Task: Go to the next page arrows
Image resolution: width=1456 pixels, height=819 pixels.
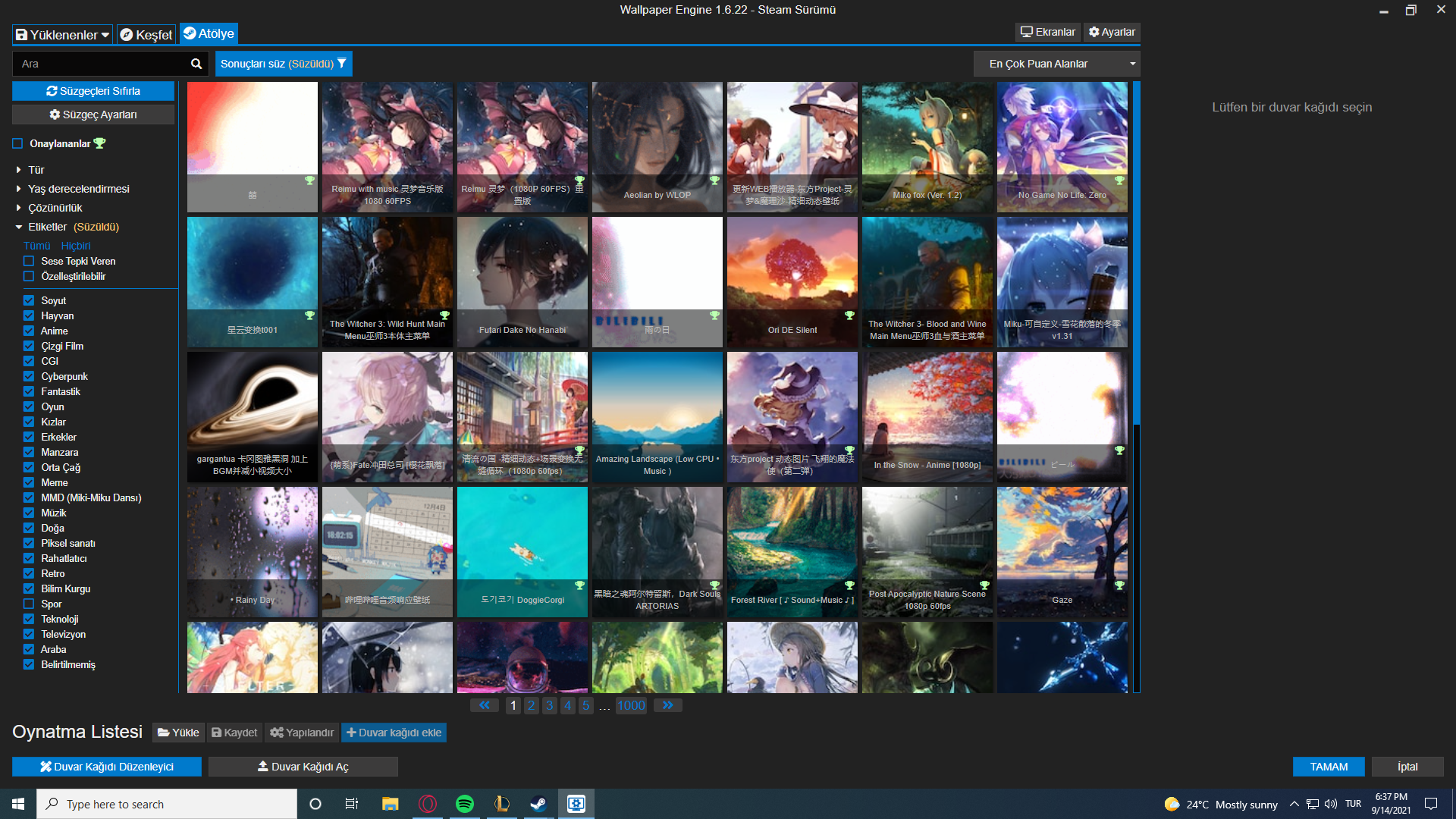Action: (x=667, y=705)
